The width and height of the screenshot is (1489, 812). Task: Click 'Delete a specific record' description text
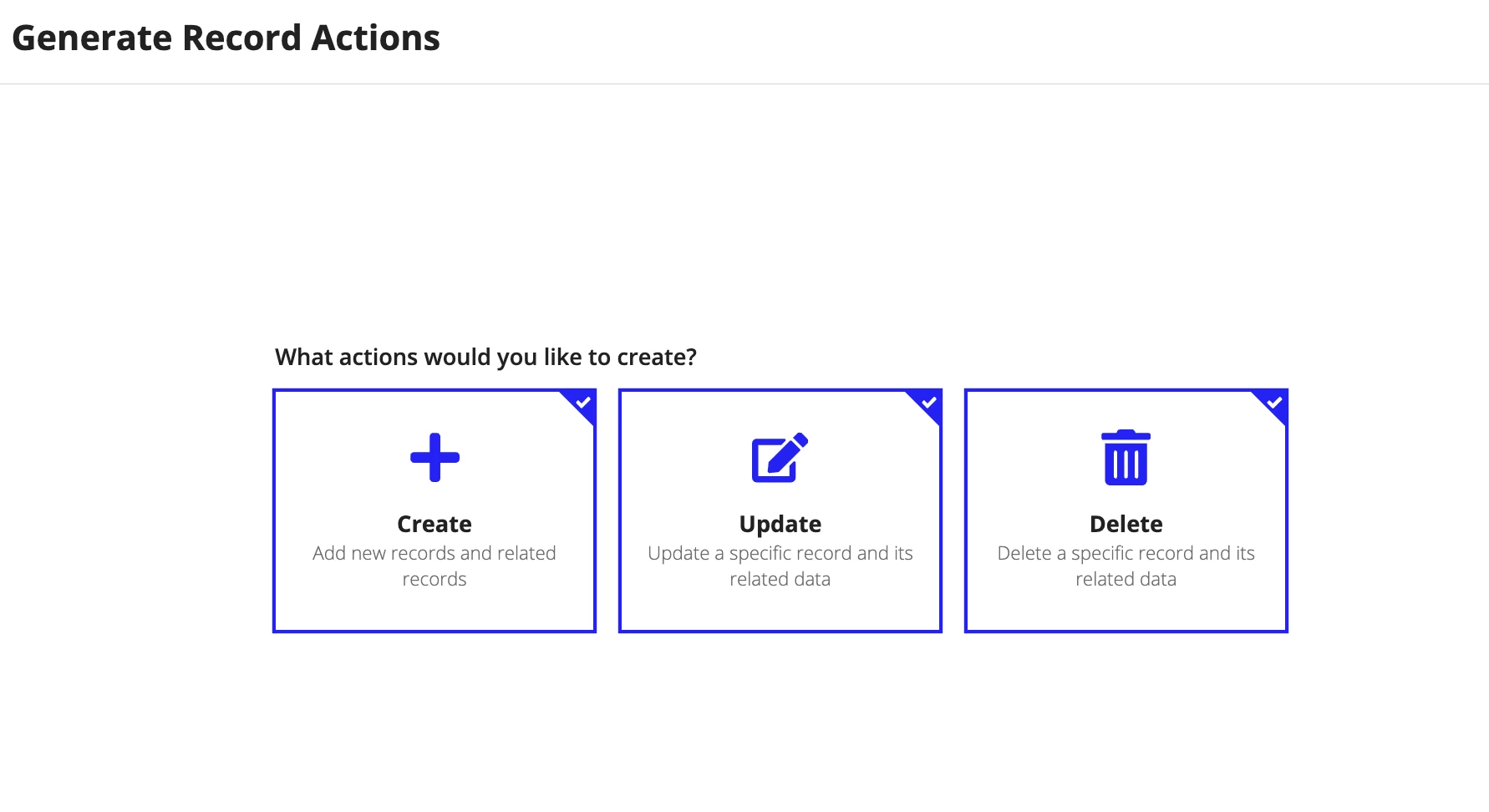point(1126,566)
